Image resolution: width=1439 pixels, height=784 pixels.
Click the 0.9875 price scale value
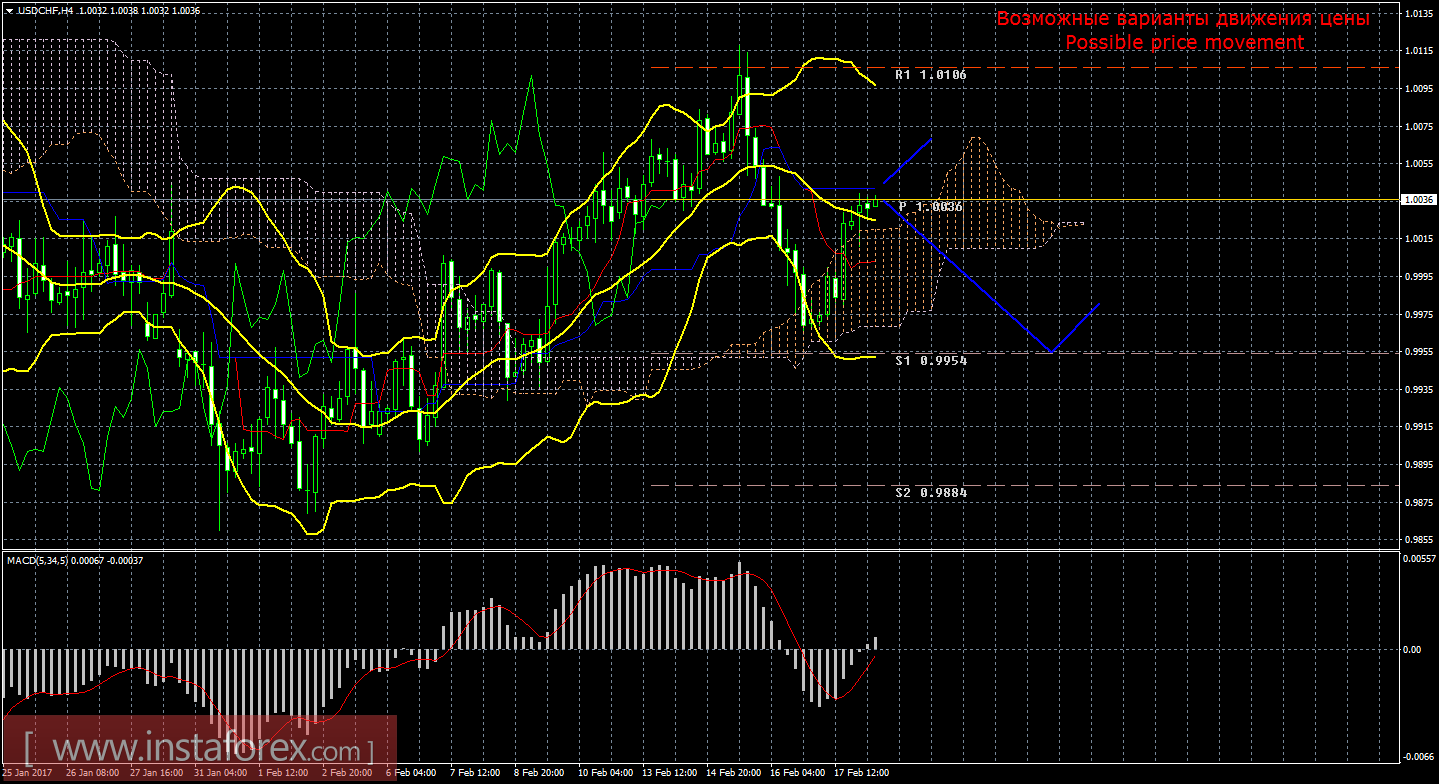click(1418, 503)
